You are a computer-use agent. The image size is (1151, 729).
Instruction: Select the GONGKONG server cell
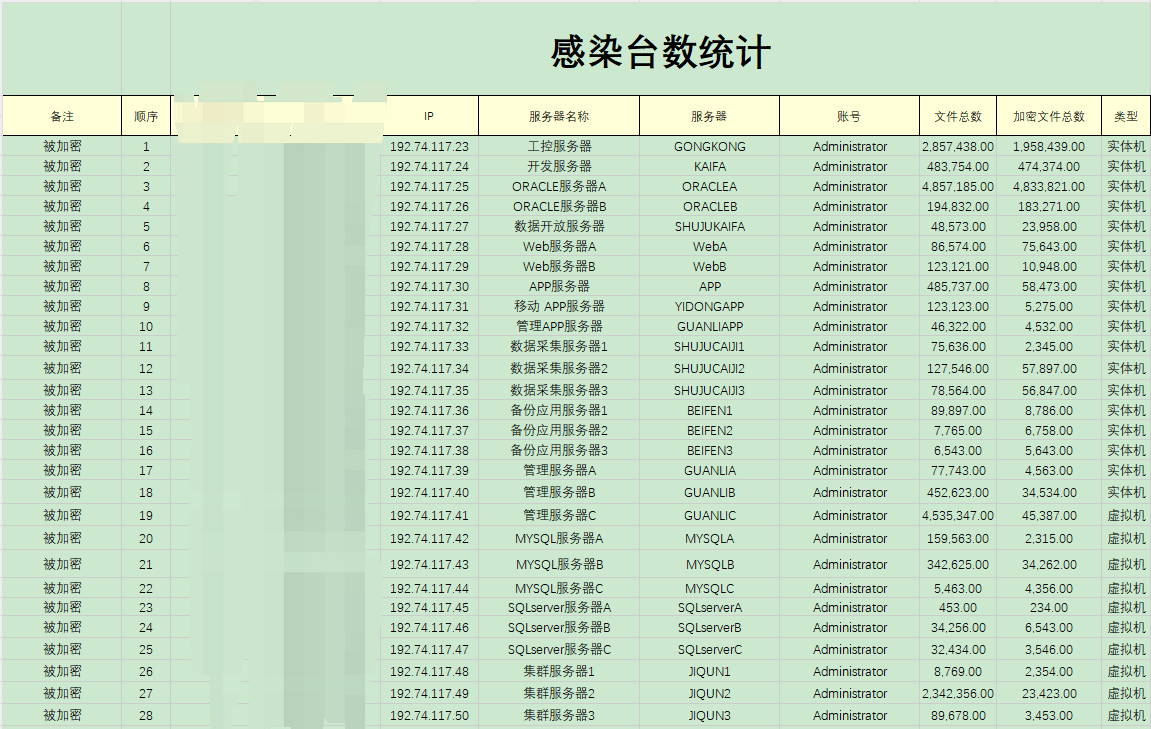pyautogui.click(x=709, y=146)
